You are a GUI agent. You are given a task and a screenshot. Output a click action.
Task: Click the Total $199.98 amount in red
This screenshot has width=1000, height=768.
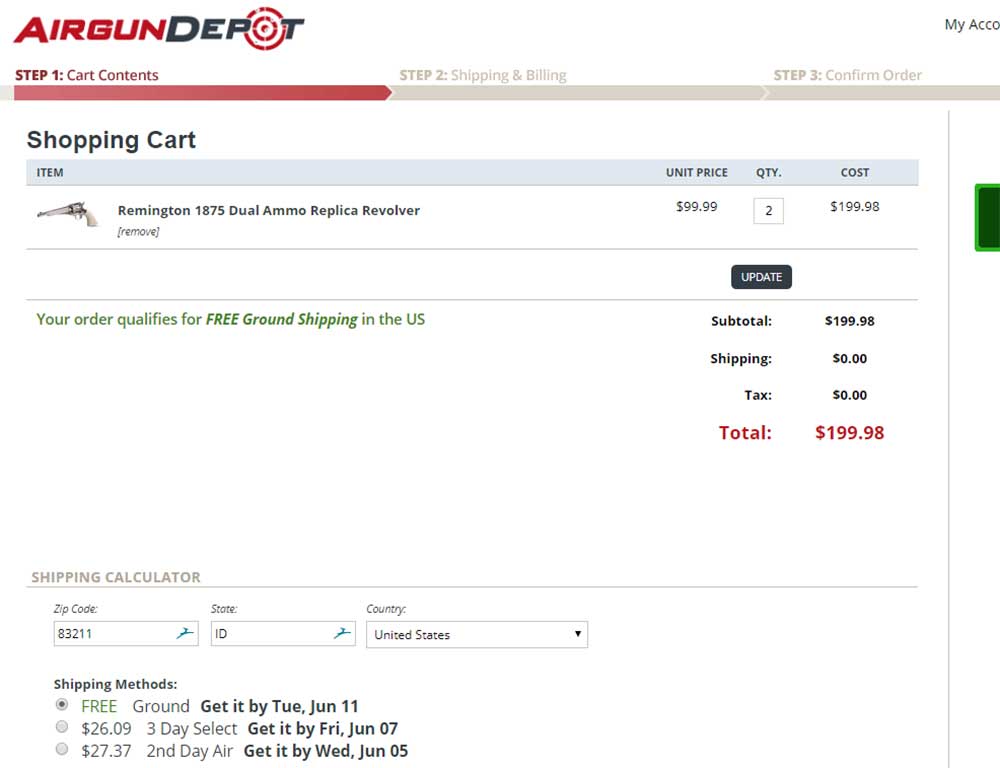point(849,432)
